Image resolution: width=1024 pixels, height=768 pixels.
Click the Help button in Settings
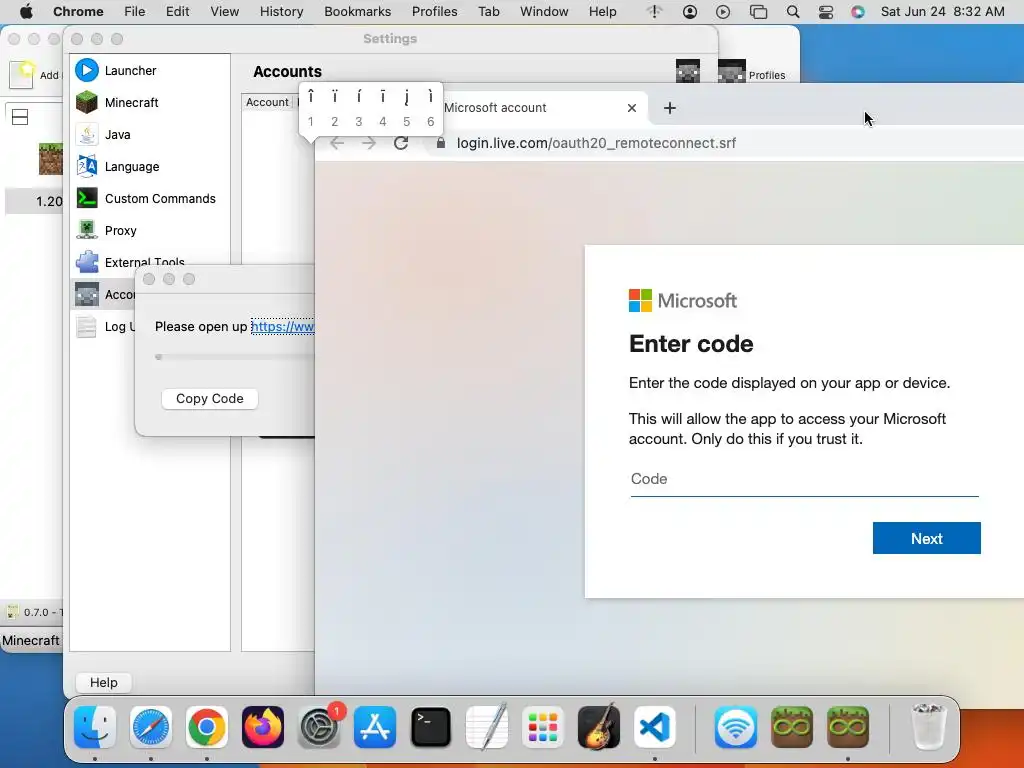103,682
